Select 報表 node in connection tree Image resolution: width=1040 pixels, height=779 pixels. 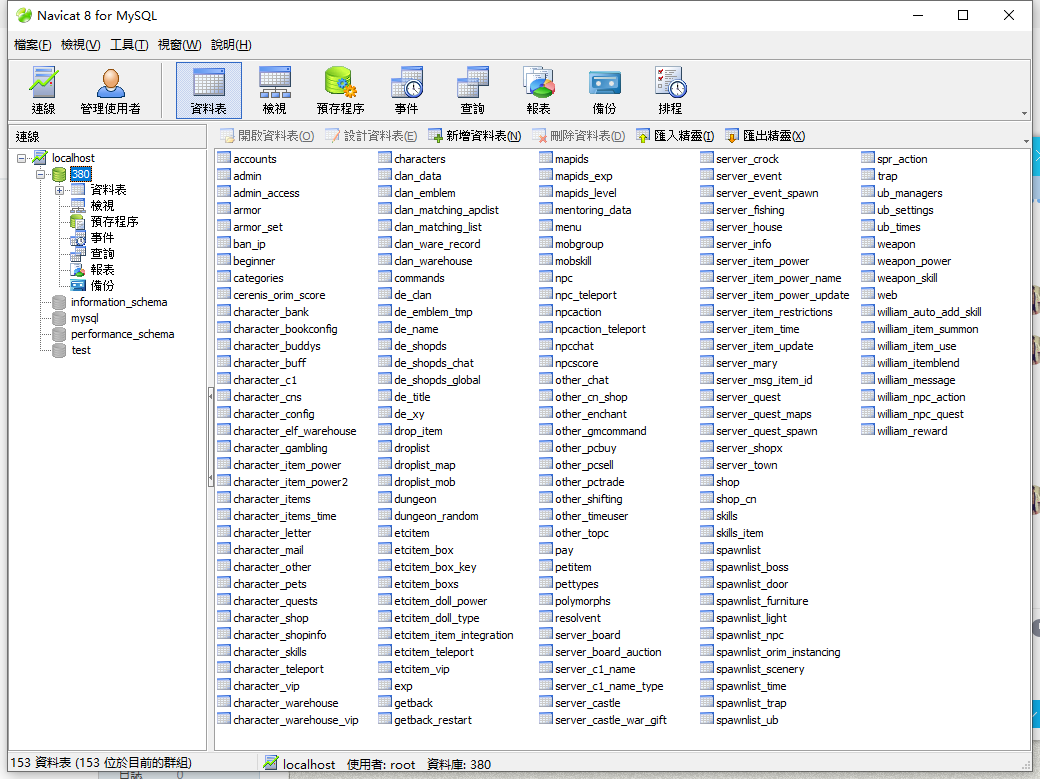point(102,269)
